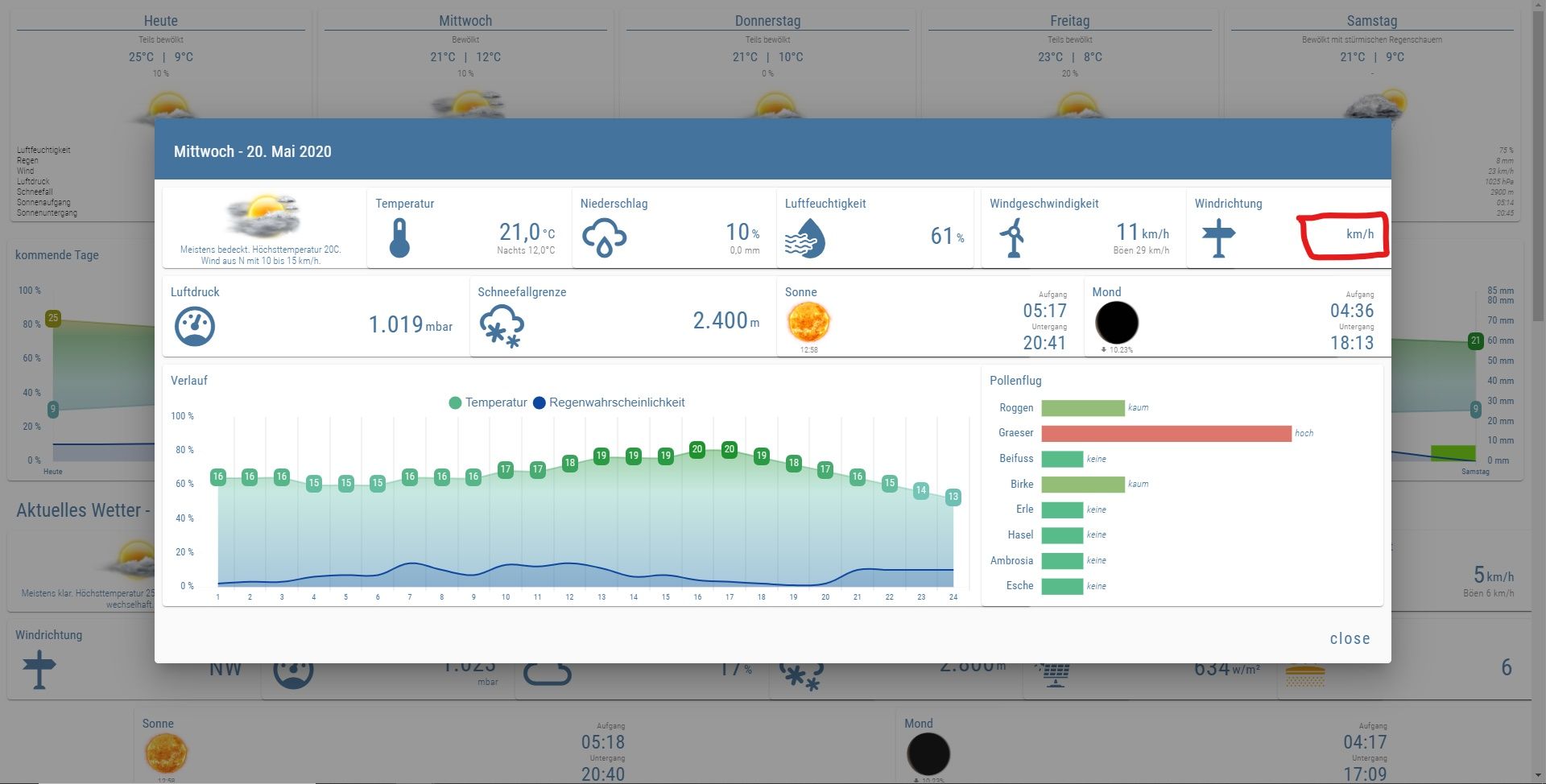Click the 21,0 °C temperature value
The width and height of the screenshot is (1546, 784).
(x=527, y=232)
